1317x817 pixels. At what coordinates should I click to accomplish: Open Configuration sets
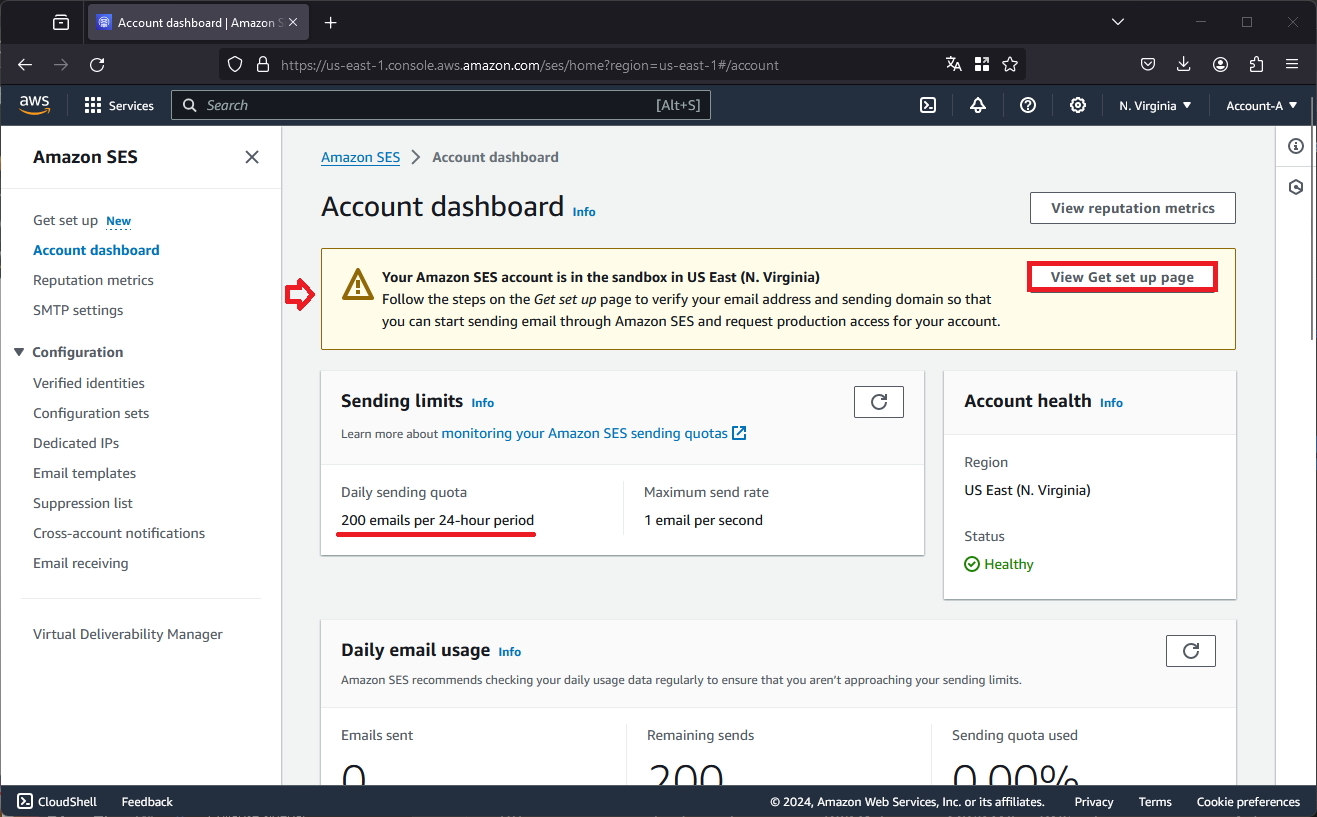[91, 413]
